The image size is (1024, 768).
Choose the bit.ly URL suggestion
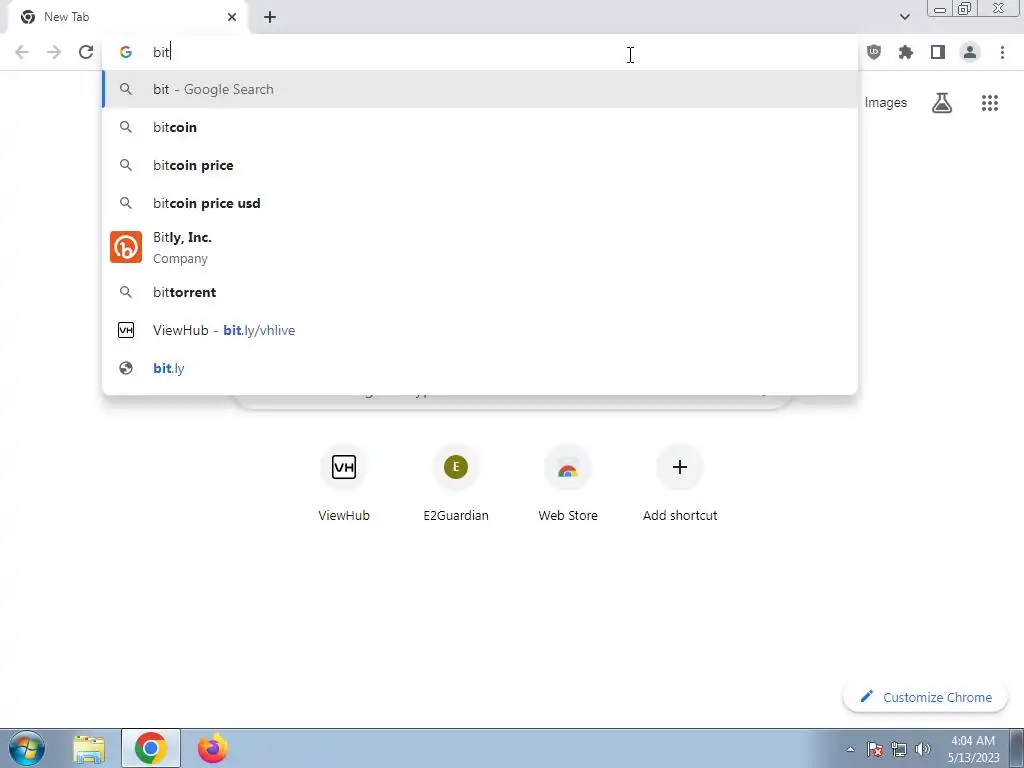tap(480, 368)
